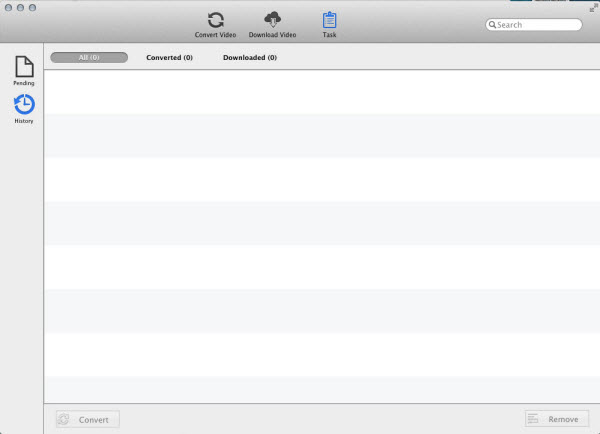Image resolution: width=600 pixels, height=434 pixels.
Task: Click the first empty row in the task list
Action: (321, 92)
